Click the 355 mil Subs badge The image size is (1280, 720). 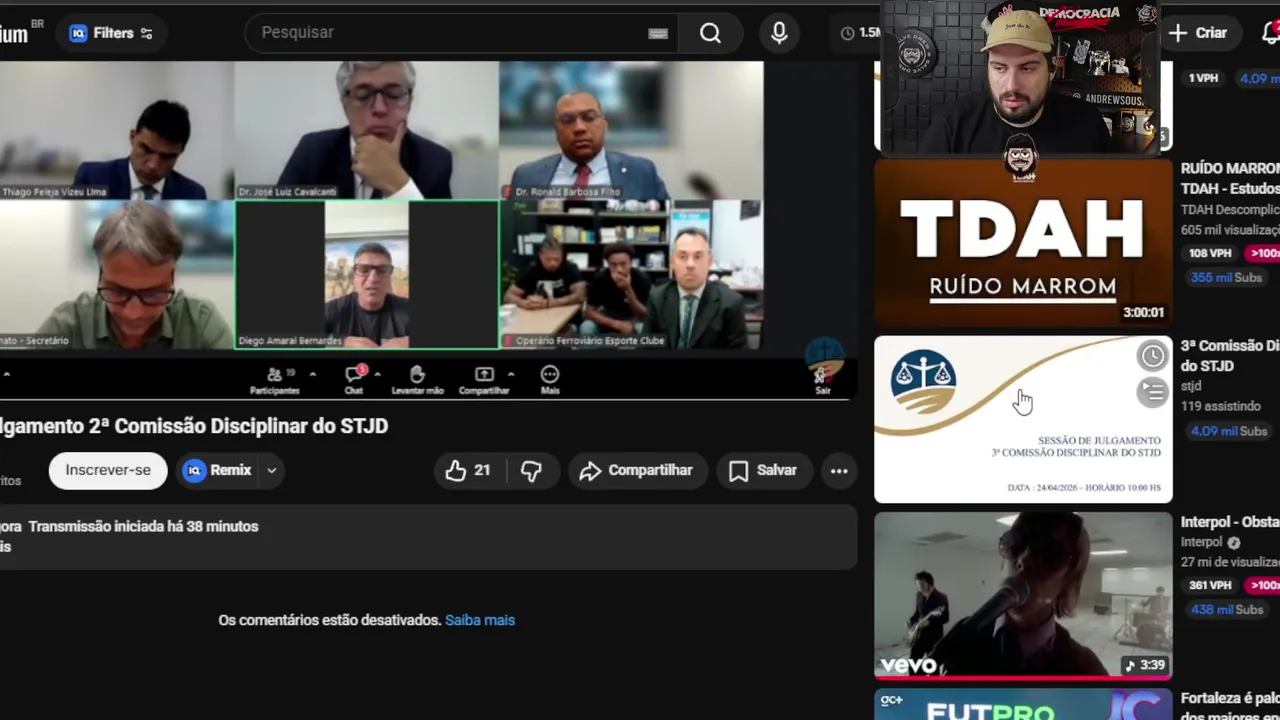(1227, 277)
